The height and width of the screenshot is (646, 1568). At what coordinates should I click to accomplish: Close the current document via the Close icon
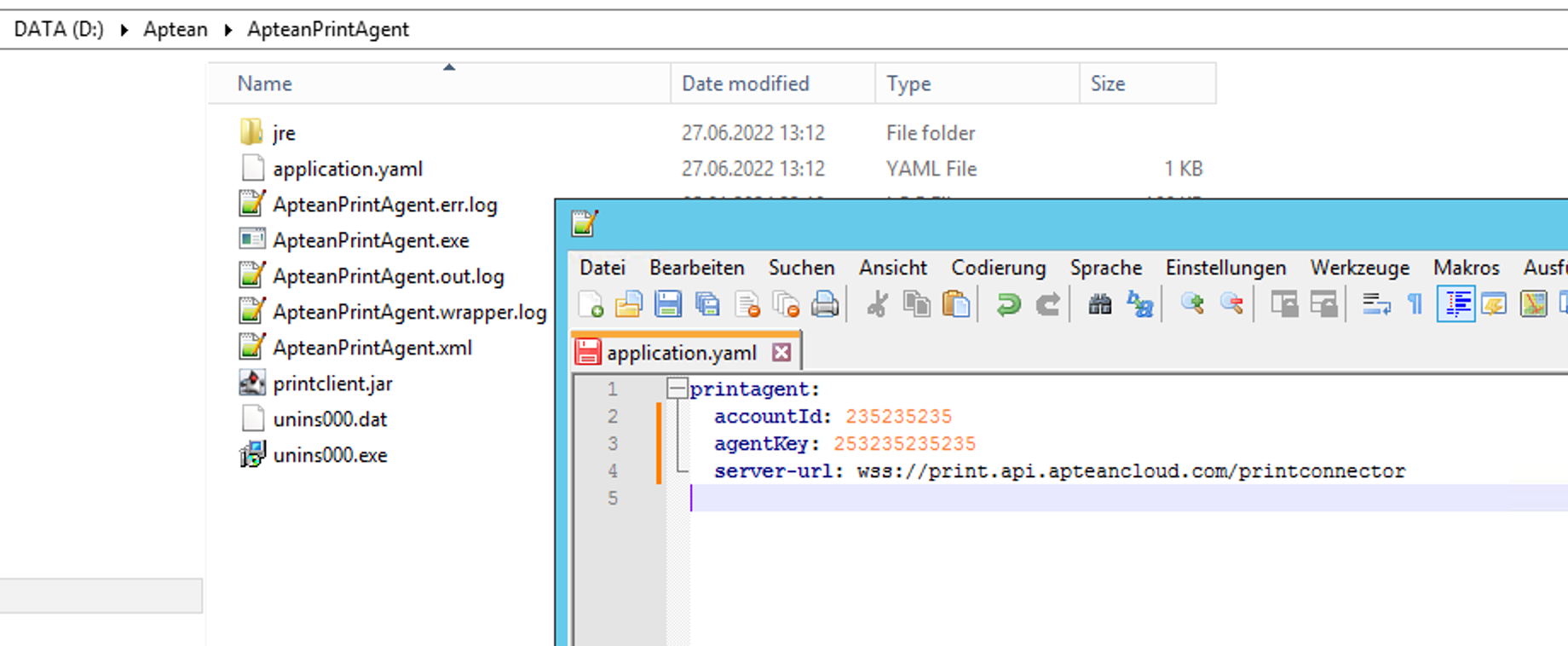click(x=747, y=304)
